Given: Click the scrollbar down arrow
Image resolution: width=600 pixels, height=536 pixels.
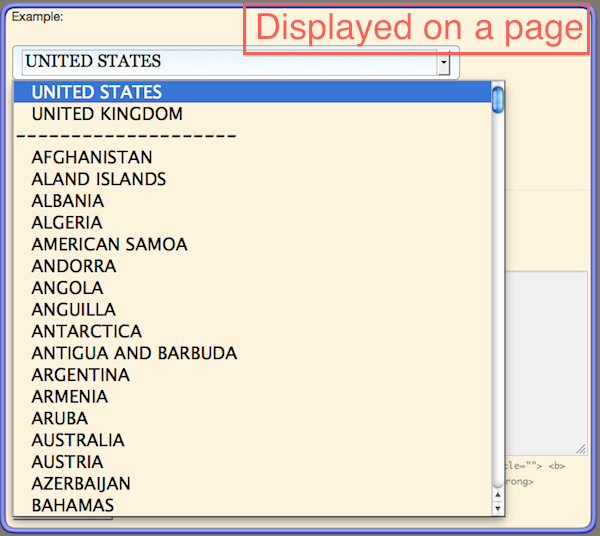Looking at the screenshot, I should [498, 508].
